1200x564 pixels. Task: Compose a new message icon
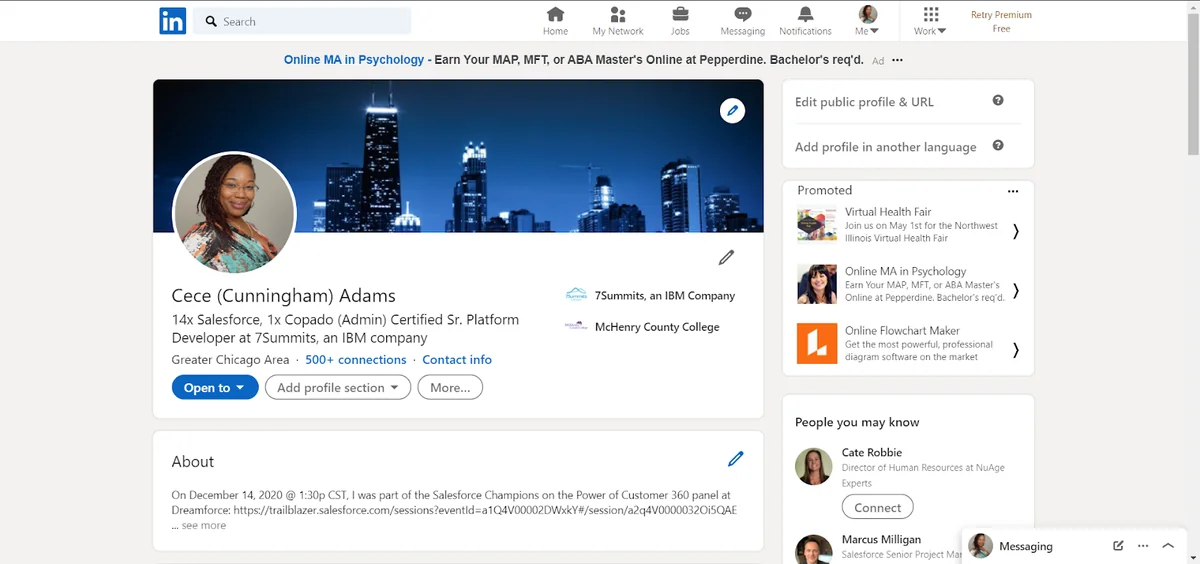1118,546
